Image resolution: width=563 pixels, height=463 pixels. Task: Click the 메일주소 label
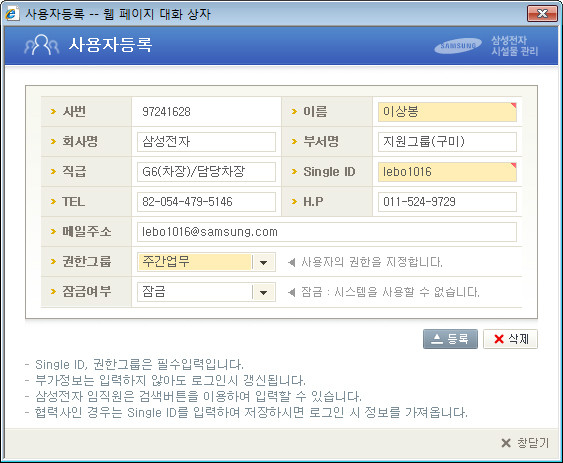(x=87, y=231)
